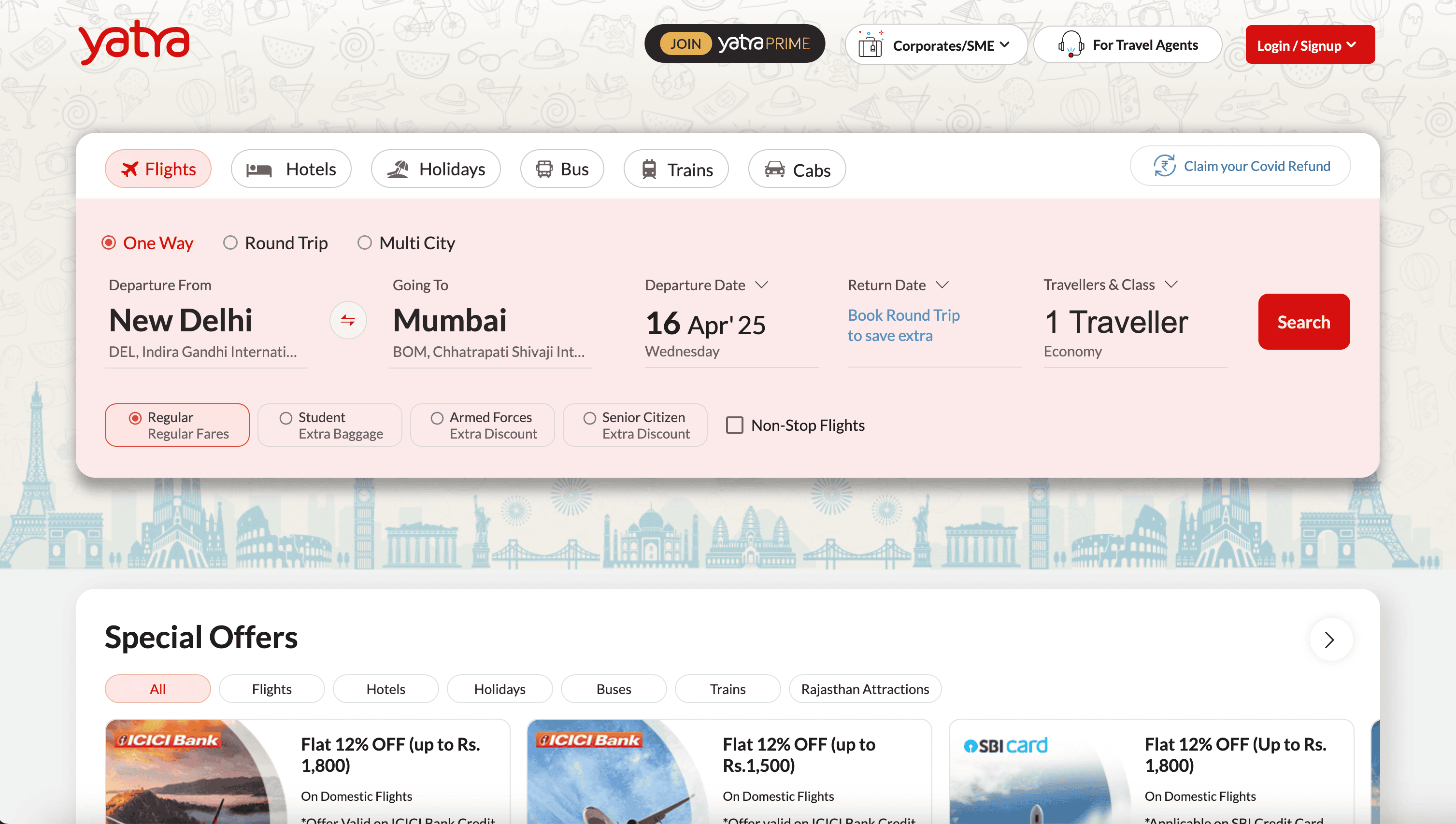The height and width of the screenshot is (824, 1456).
Task: Open the Departure Date picker chevron
Action: (x=762, y=284)
